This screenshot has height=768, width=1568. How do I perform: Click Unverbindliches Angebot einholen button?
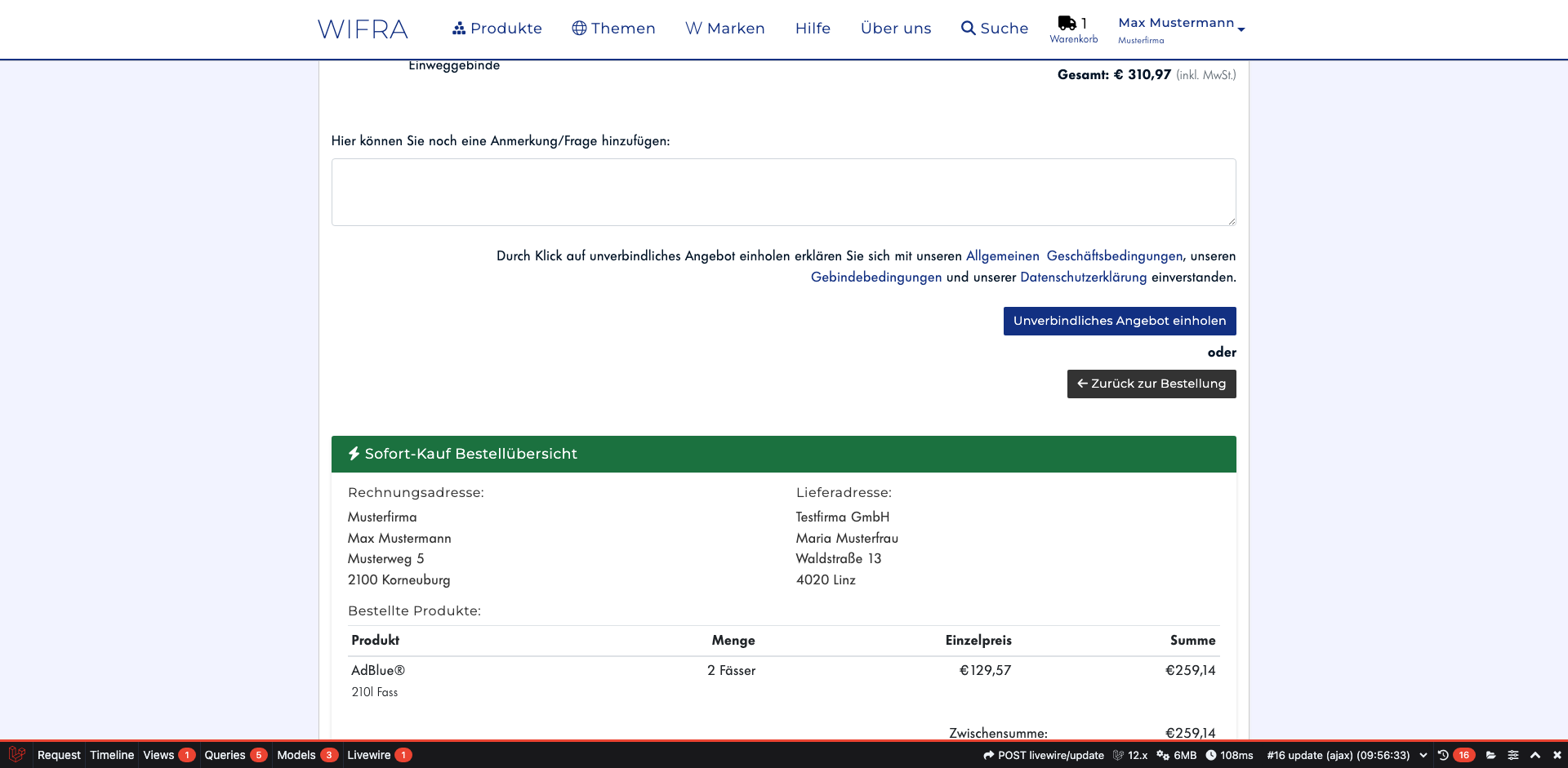(x=1119, y=321)
